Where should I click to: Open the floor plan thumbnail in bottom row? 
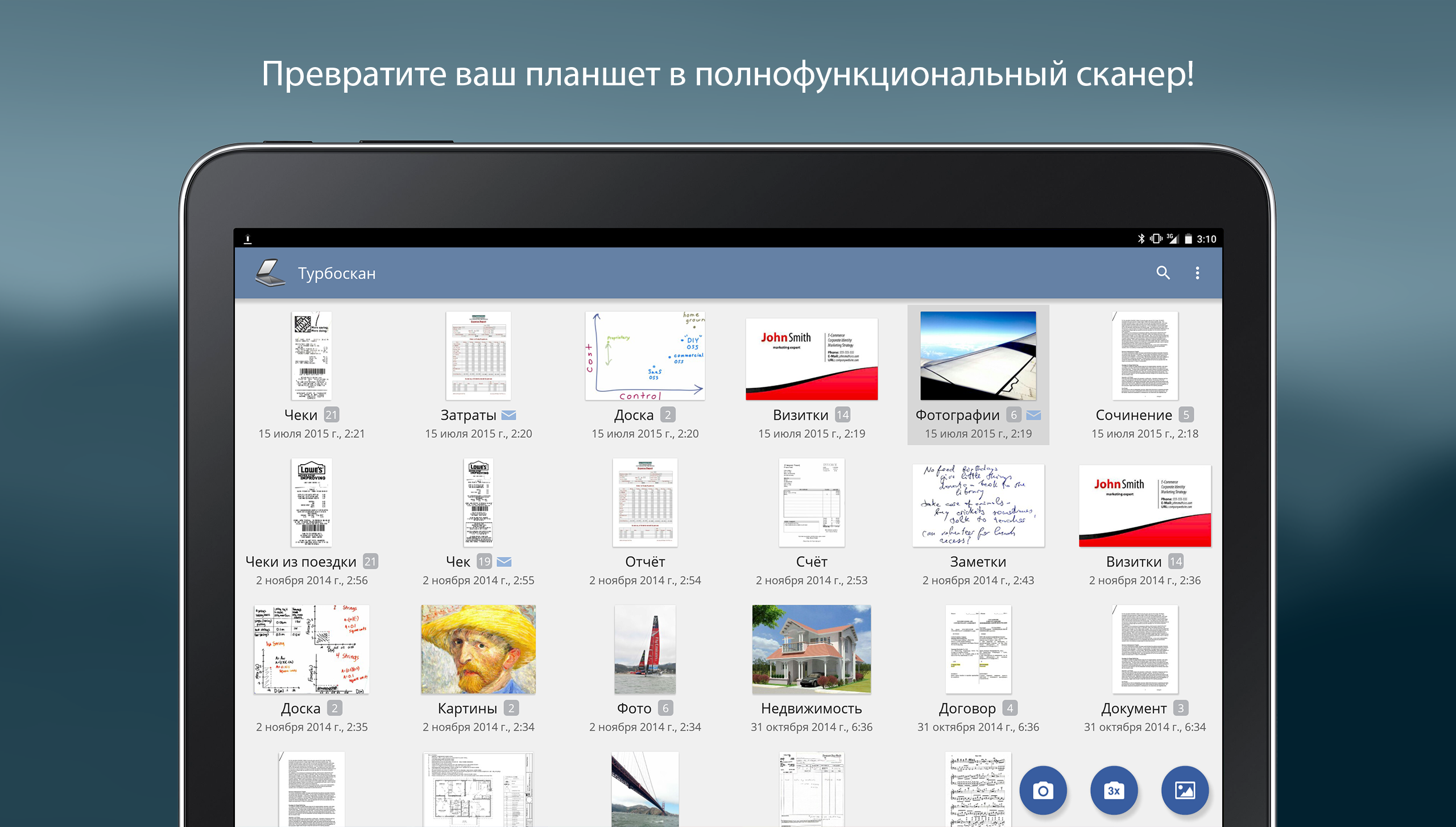(x=478, y=789)
